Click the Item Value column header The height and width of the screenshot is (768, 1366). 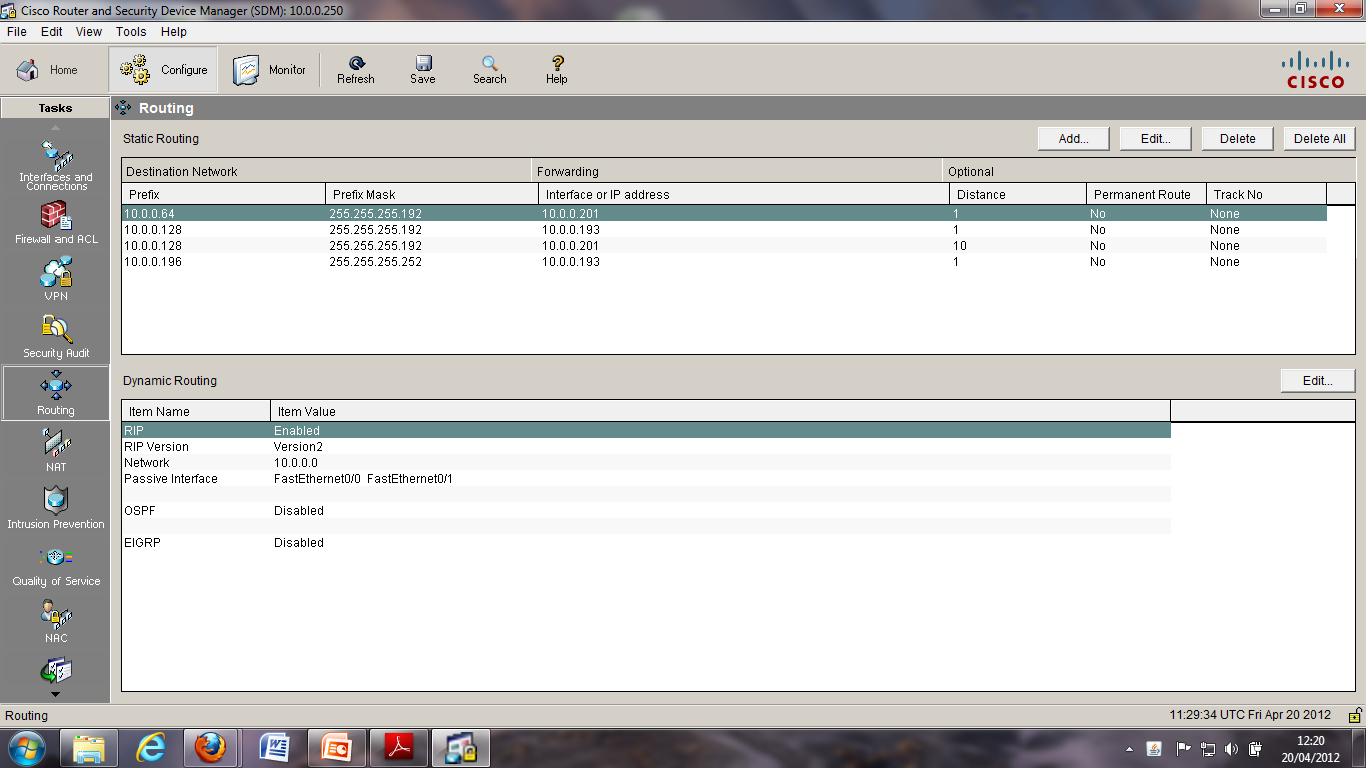(720, 411)
